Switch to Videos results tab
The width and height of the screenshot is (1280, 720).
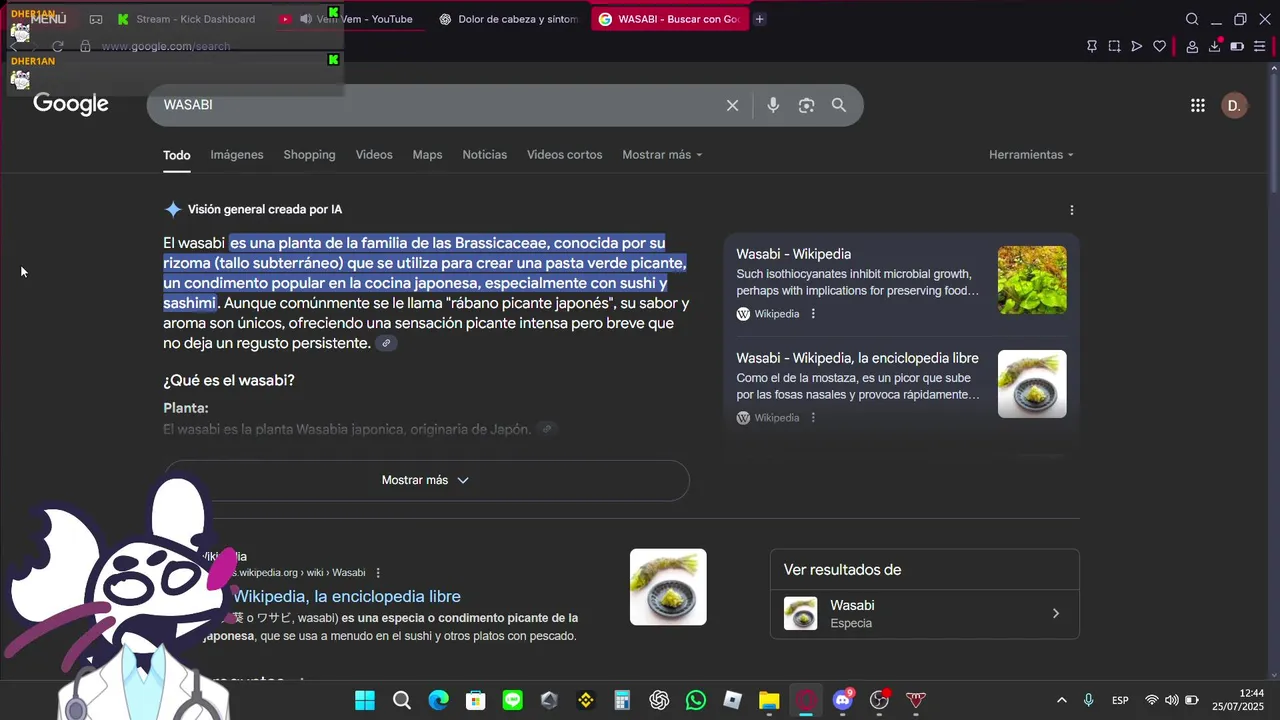tap(374, 155)
